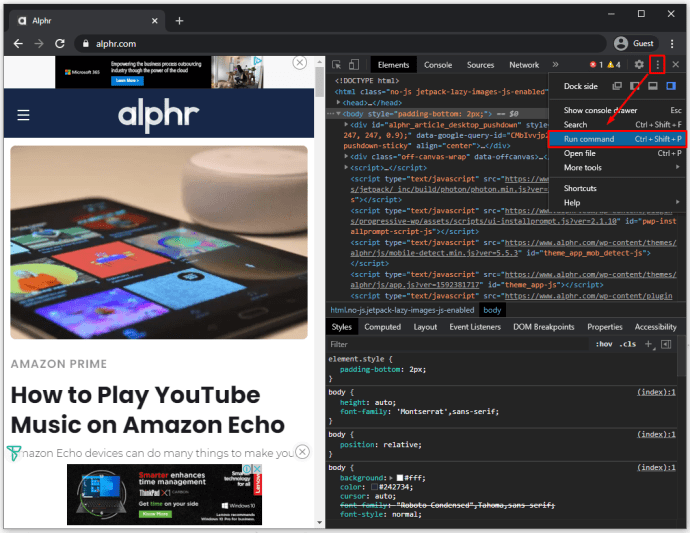Switch to the Console tab
Image resolution: width=690 pixels, height=533 pixels.
(438, 65)
